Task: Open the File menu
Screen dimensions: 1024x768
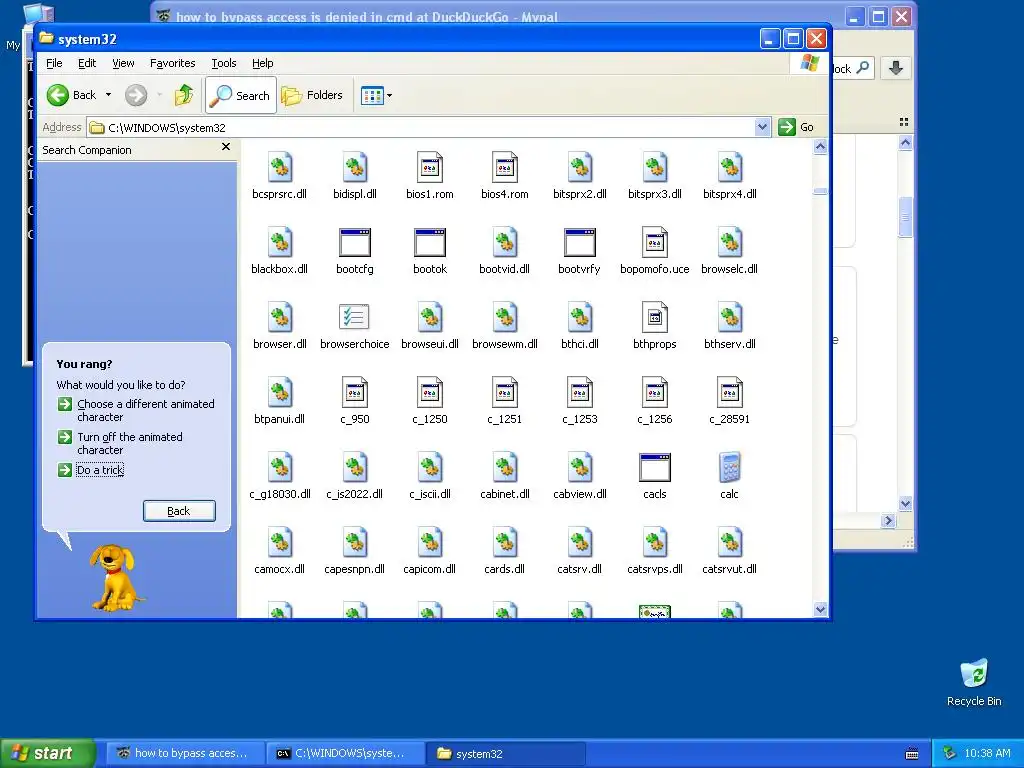Action: pos(54,63)
